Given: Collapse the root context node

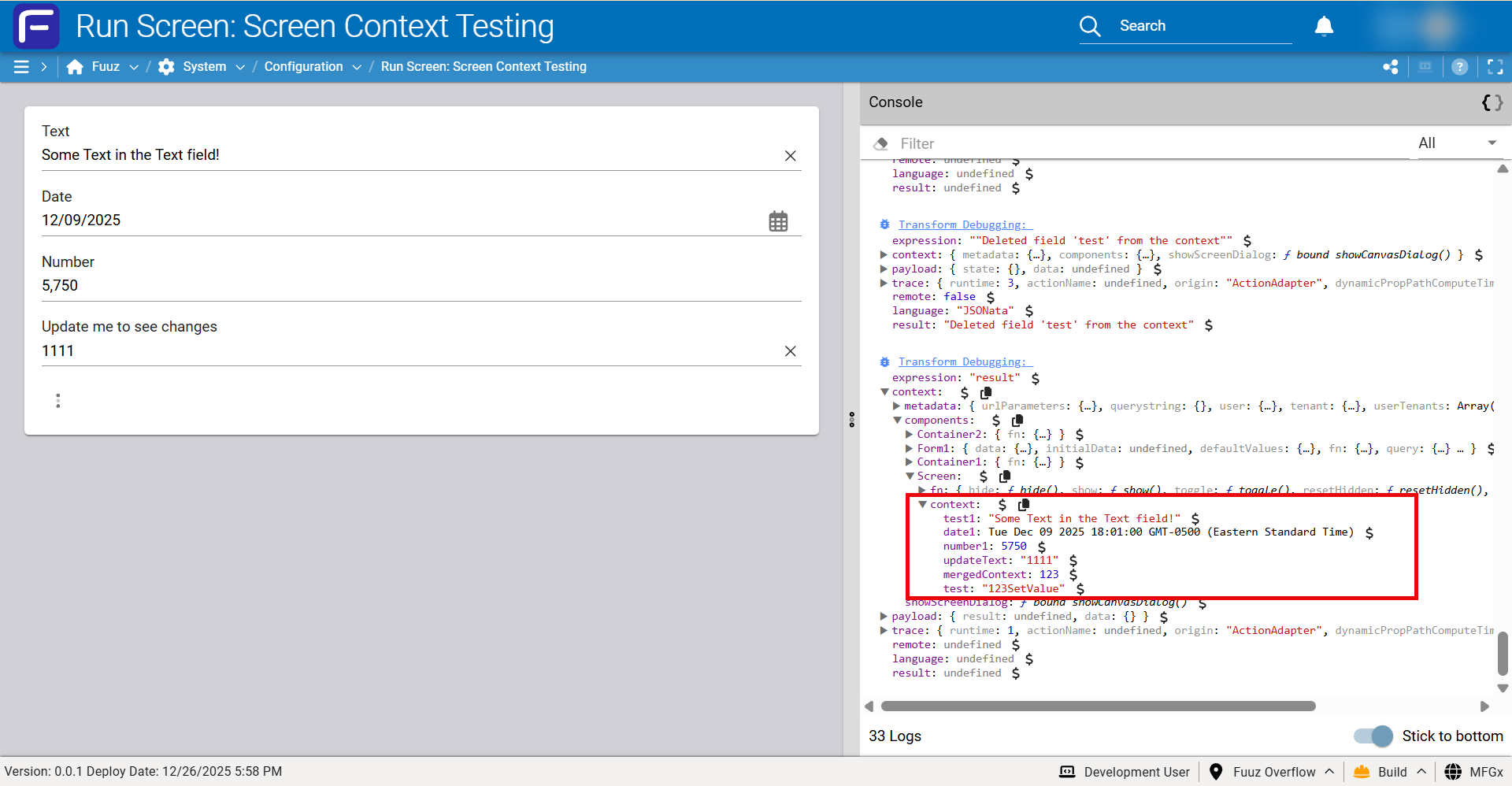Looking at the screenshot, I should point(884,392).
